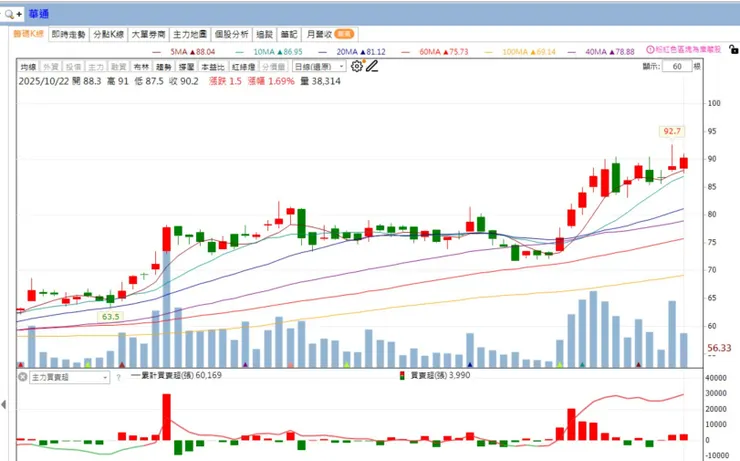Click the 60MA legend entry
740x461 pixels.
point(435,51)
